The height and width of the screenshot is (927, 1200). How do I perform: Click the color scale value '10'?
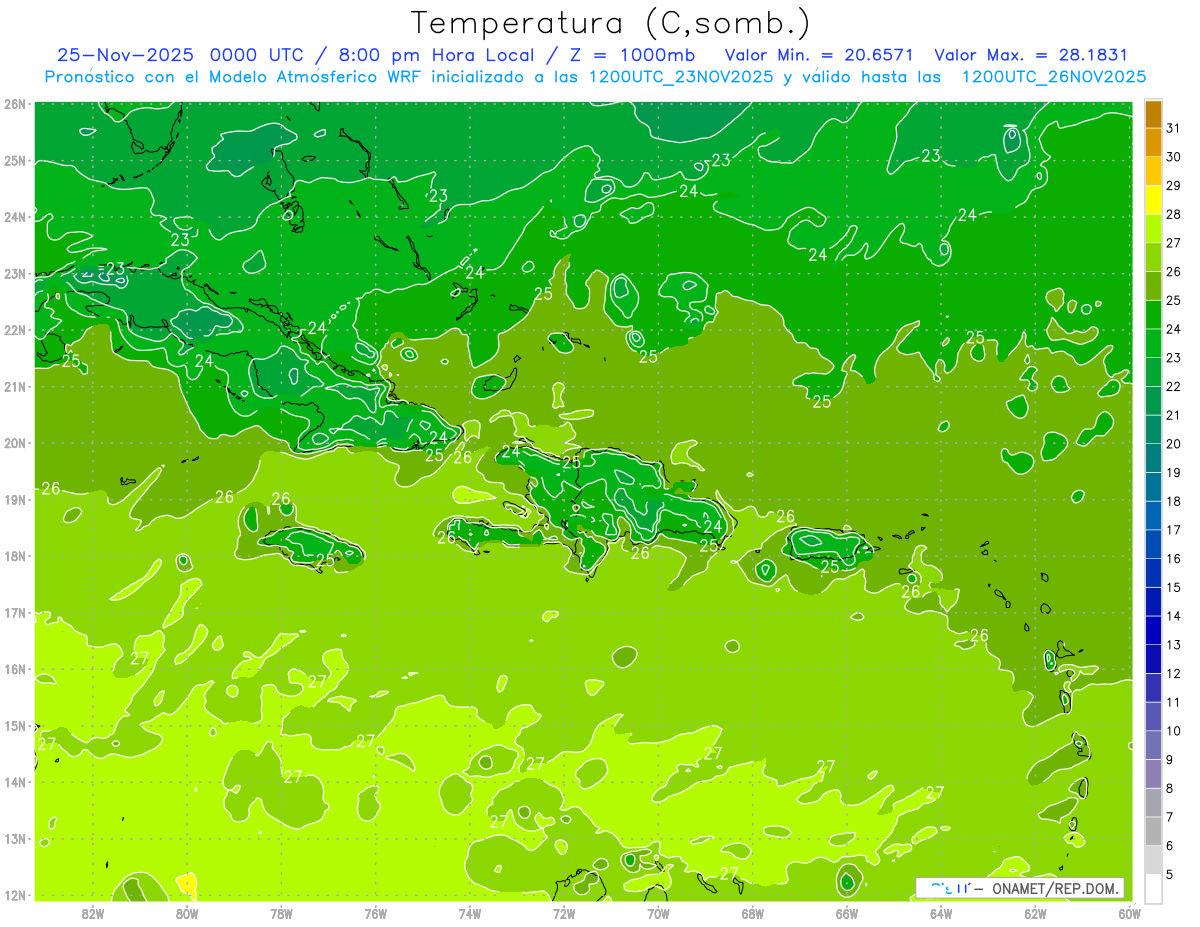pyautogui.click(x=1173, y=730)
